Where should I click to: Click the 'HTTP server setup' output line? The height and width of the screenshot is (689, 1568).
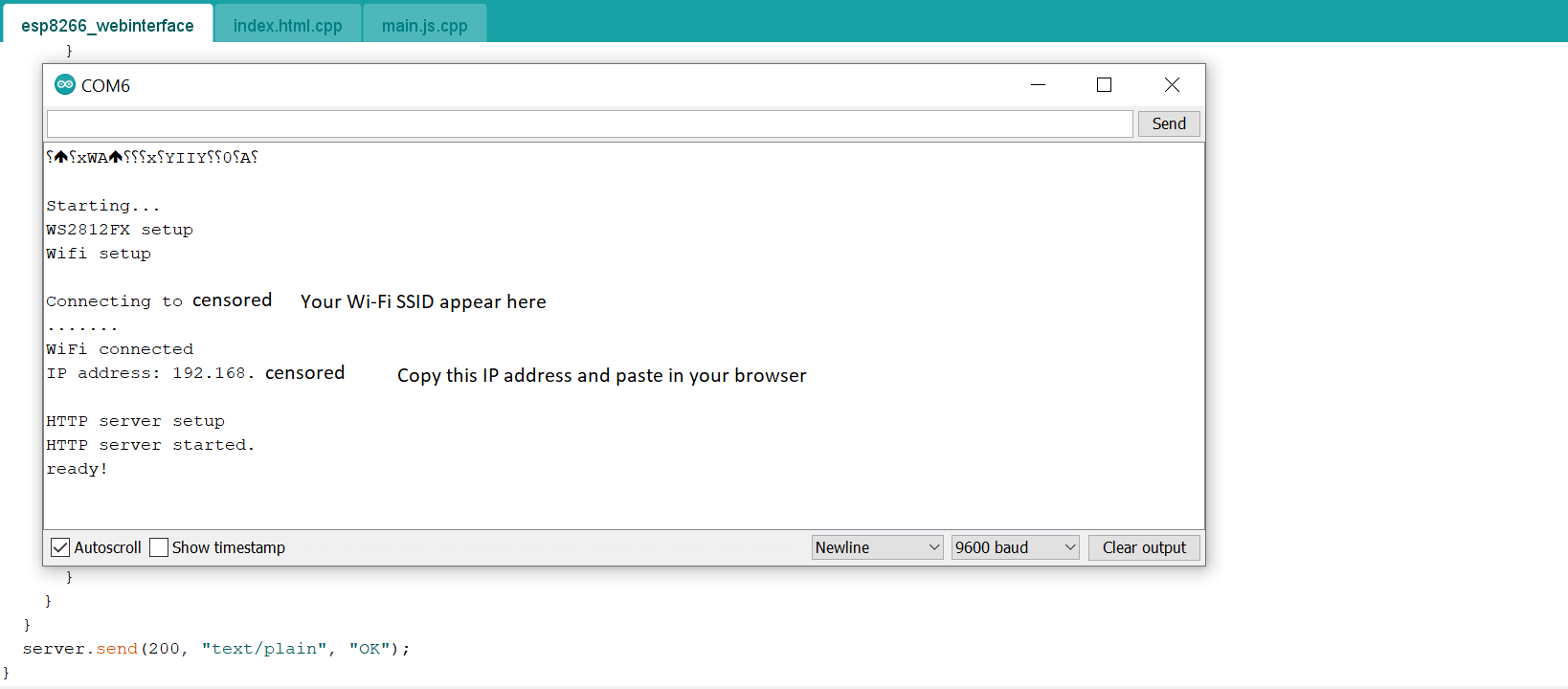tap(135, 421)
